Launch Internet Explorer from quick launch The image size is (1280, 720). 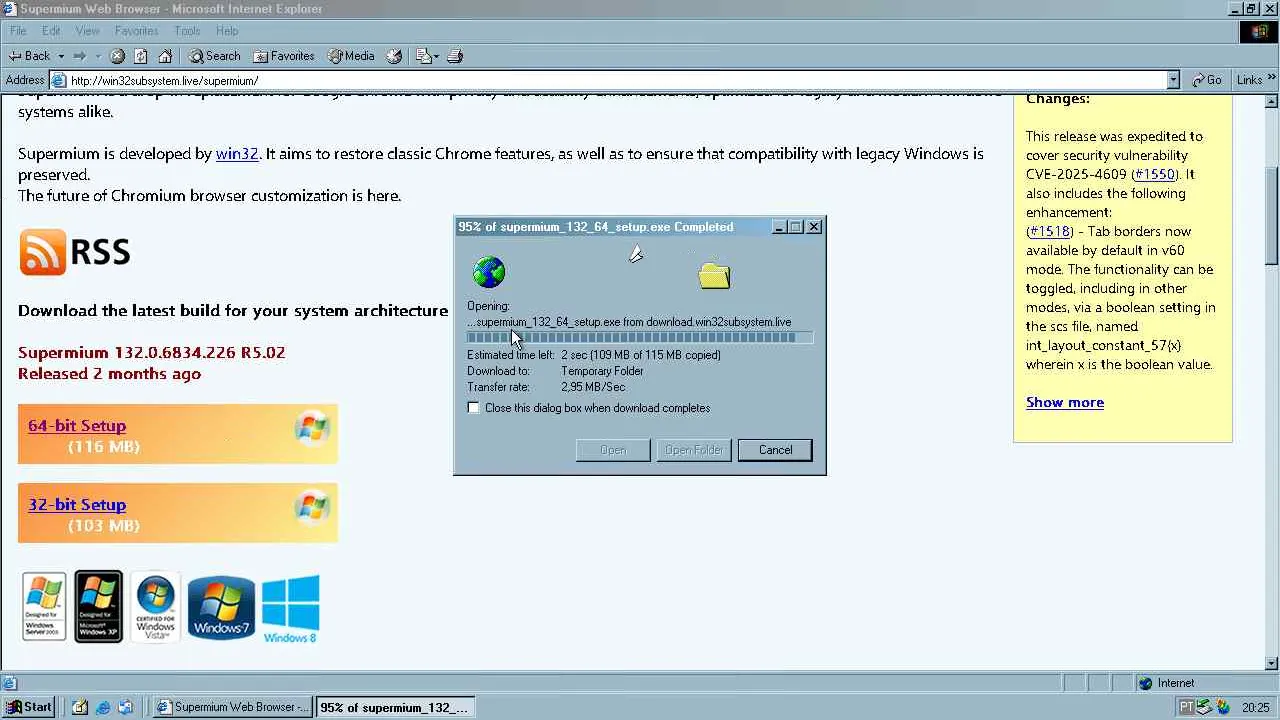(x=102, y=707)
